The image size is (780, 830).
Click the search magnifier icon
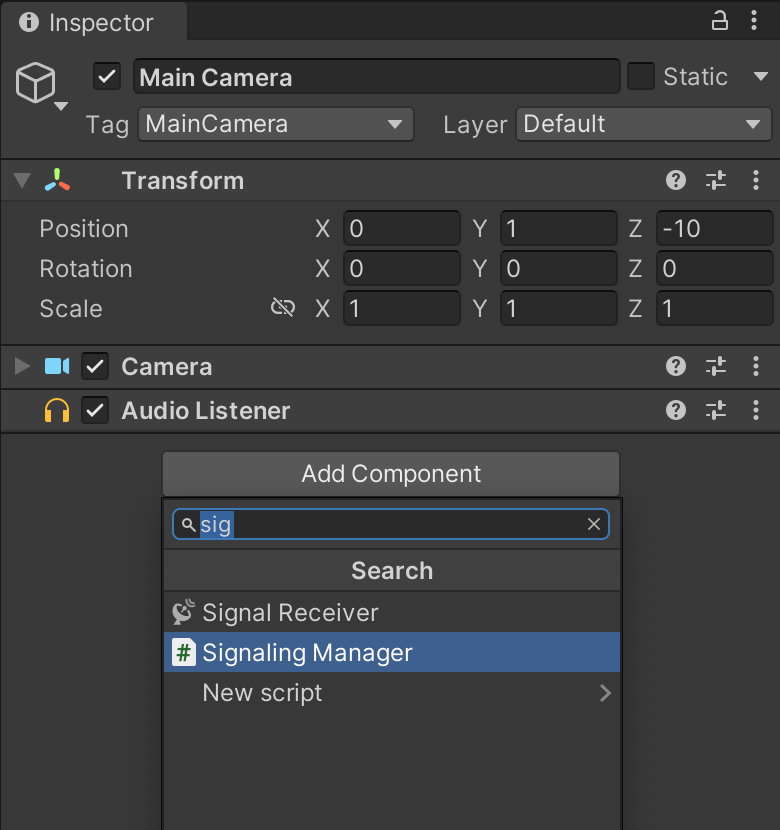click(x=188, y=525)
